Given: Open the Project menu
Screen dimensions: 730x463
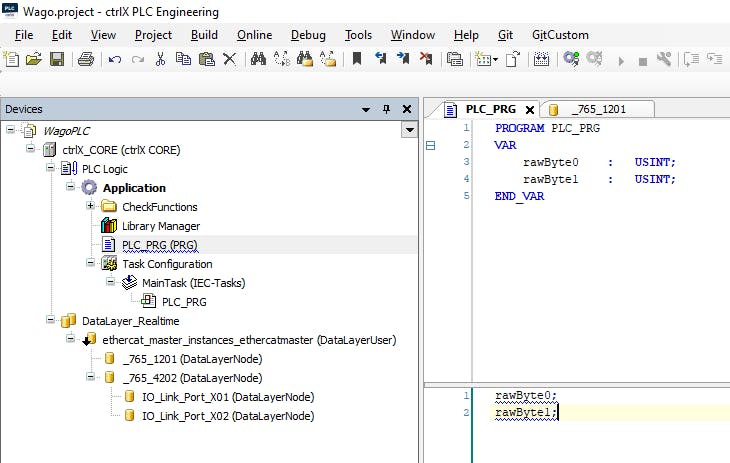Looking at the screenshot, I should point(153,35).
